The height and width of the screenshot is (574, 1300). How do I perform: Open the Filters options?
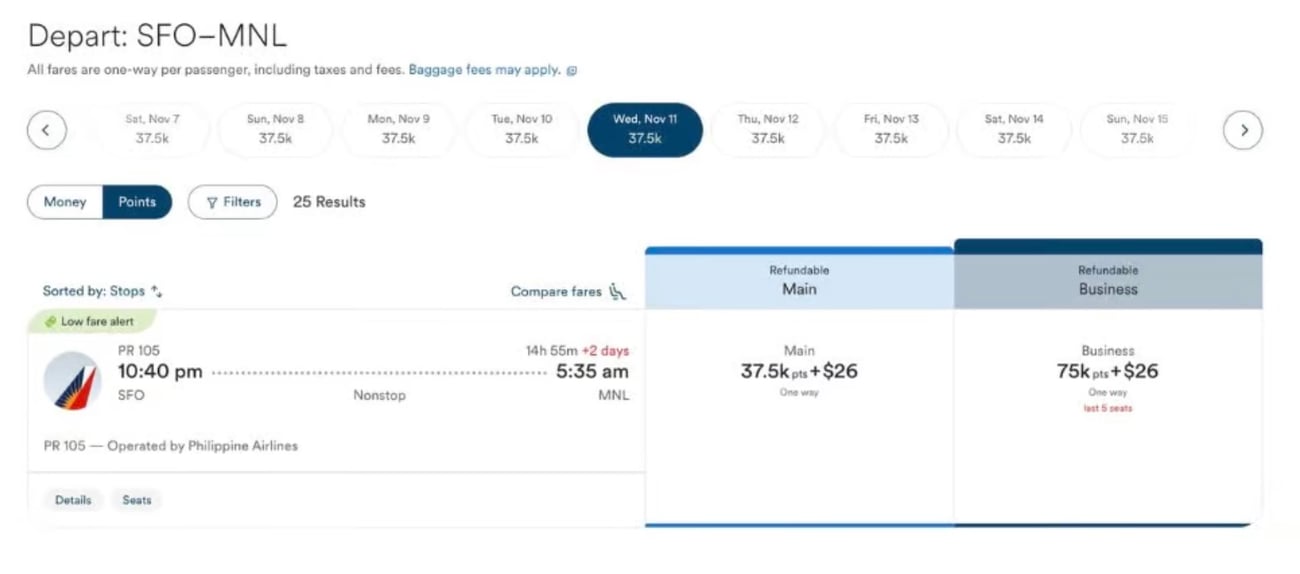(233, 202)
